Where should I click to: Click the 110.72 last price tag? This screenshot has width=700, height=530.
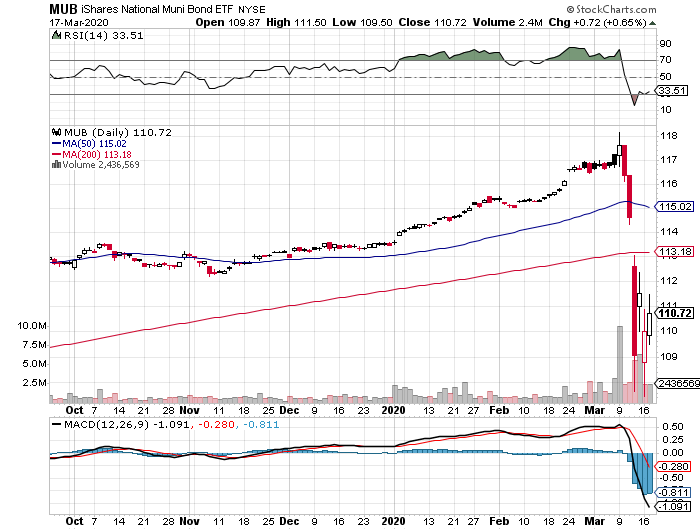(674, 313)
